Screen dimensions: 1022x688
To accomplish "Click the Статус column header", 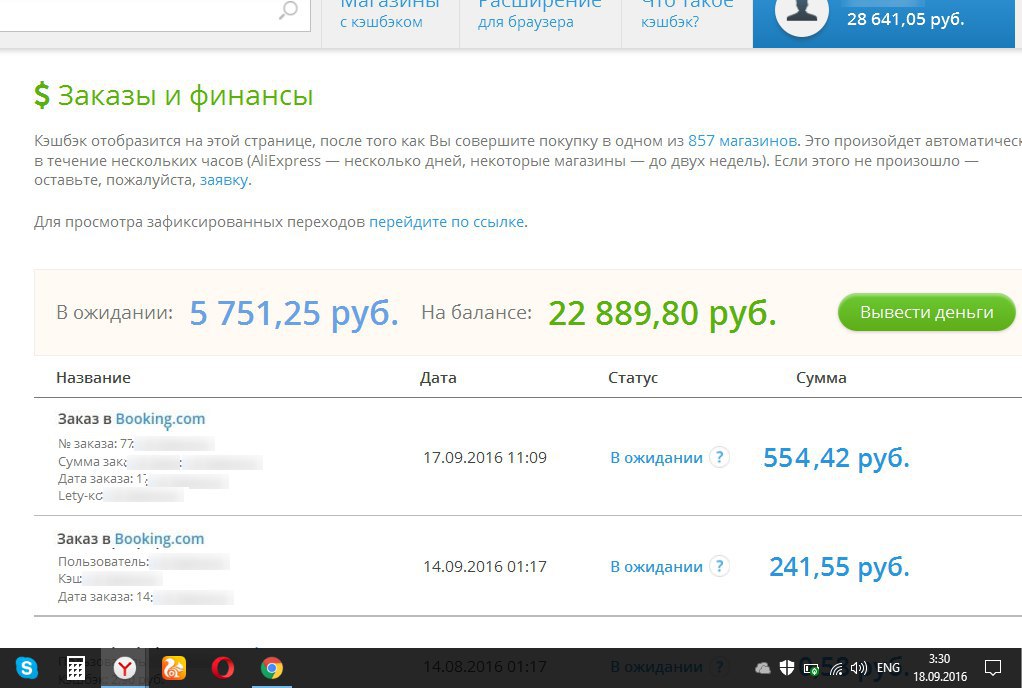I will pos(633,378).
